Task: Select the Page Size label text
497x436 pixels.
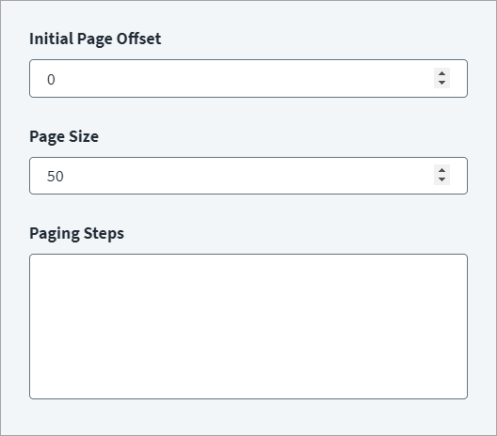Action: 64,136
